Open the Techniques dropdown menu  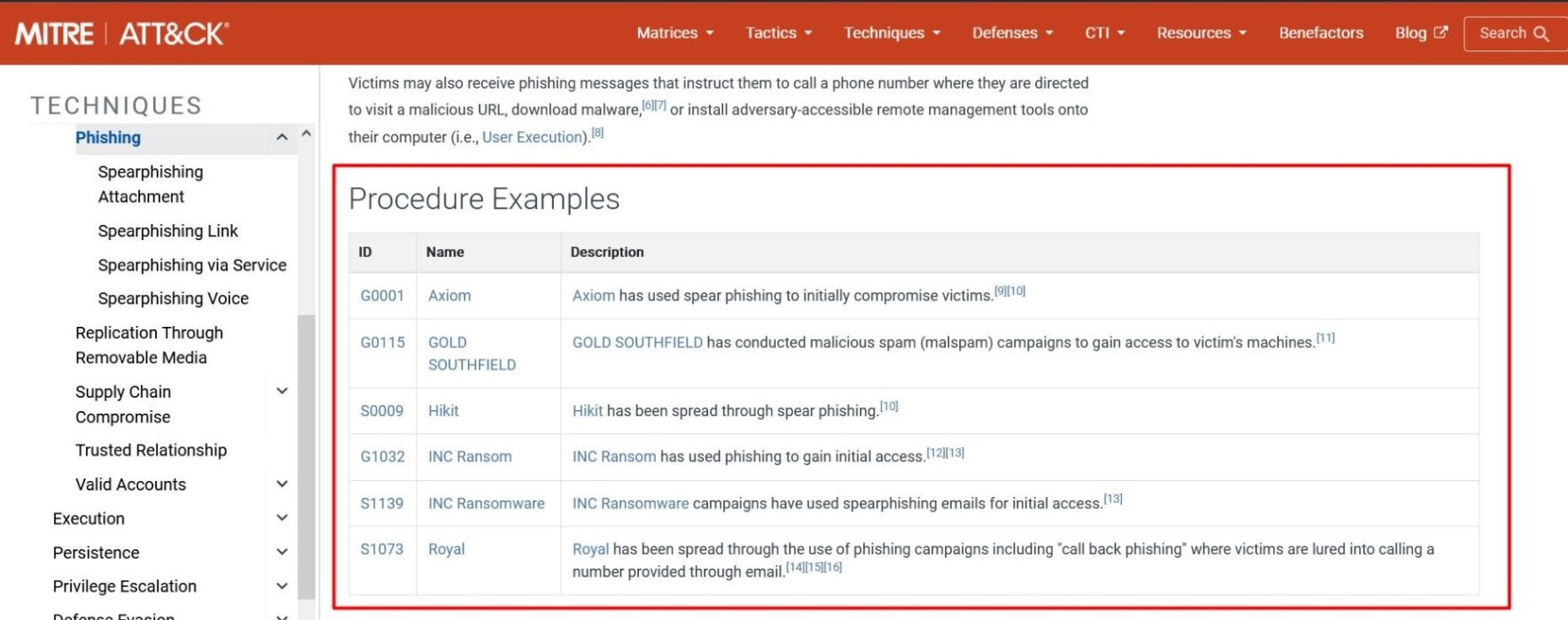[x=892, y=33]
